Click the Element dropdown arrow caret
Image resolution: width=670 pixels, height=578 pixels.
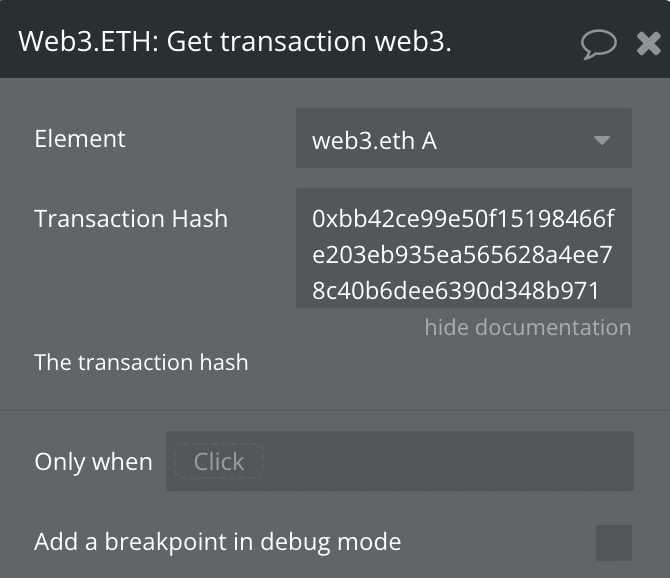(x=602, y=140)
